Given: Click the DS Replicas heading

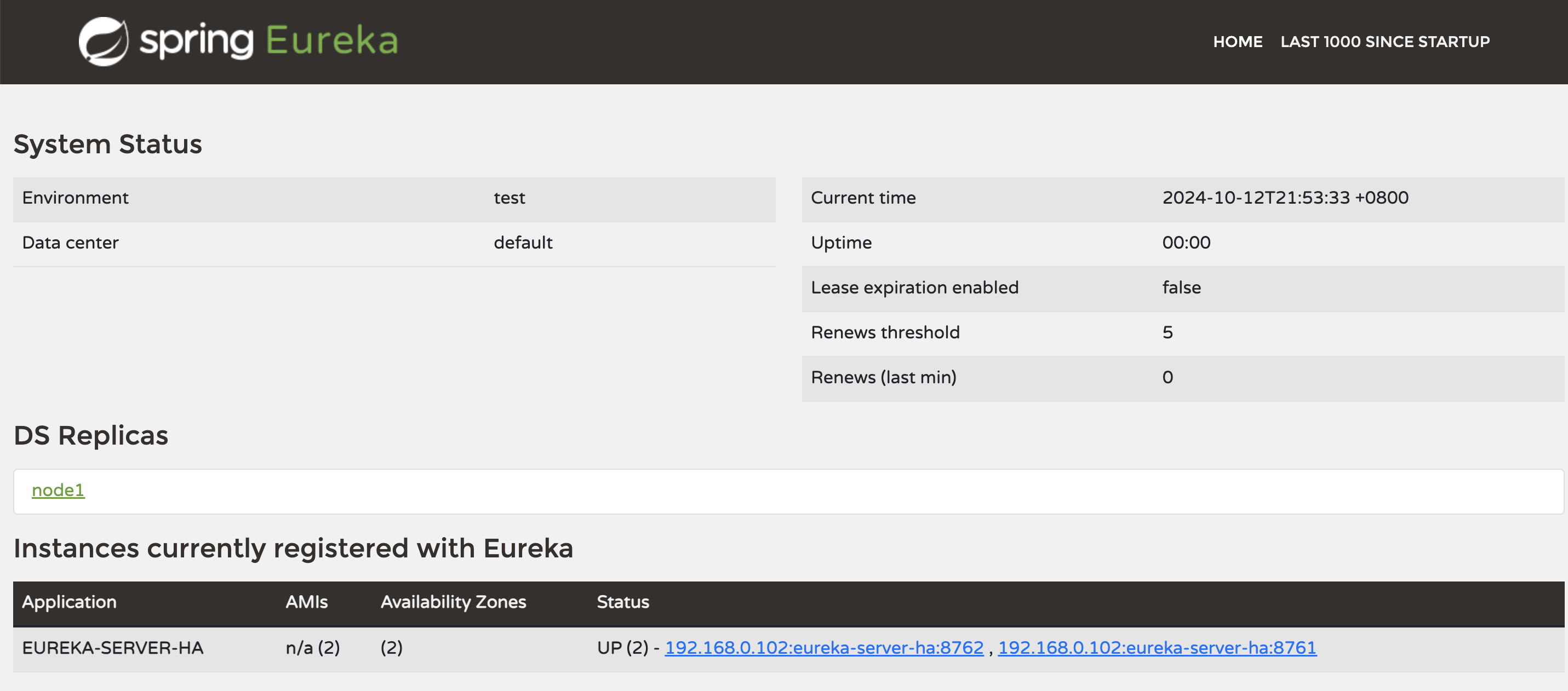Looking at the screenshot, I should point(91,435).
